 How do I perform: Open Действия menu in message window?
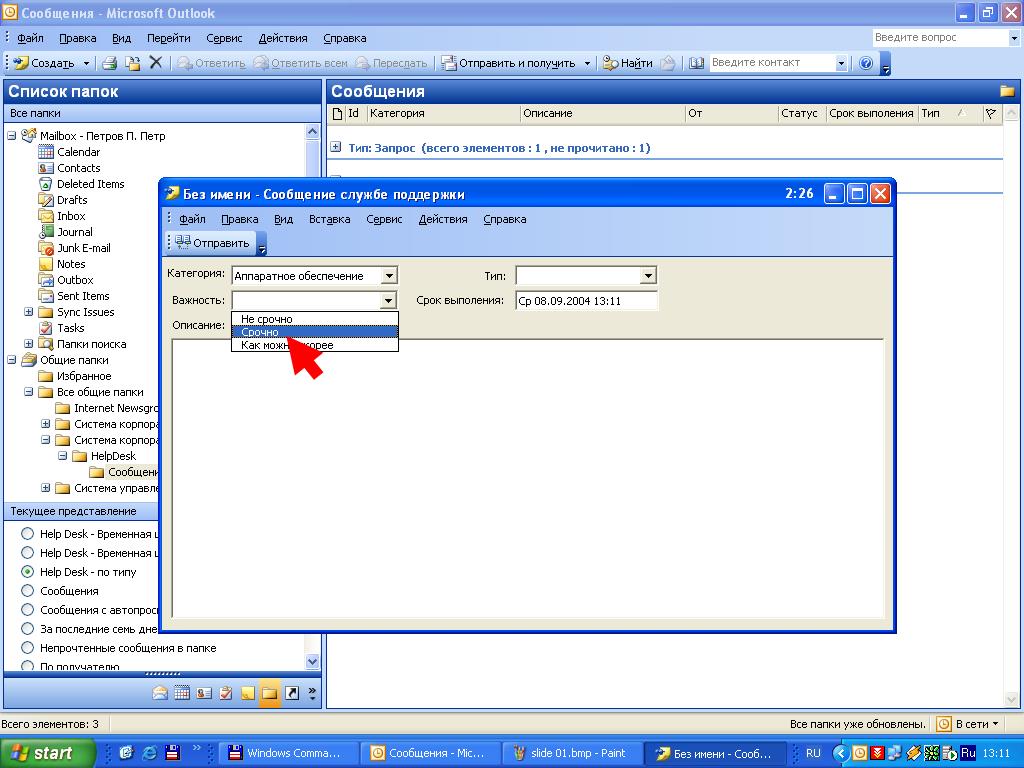(443, 219)
